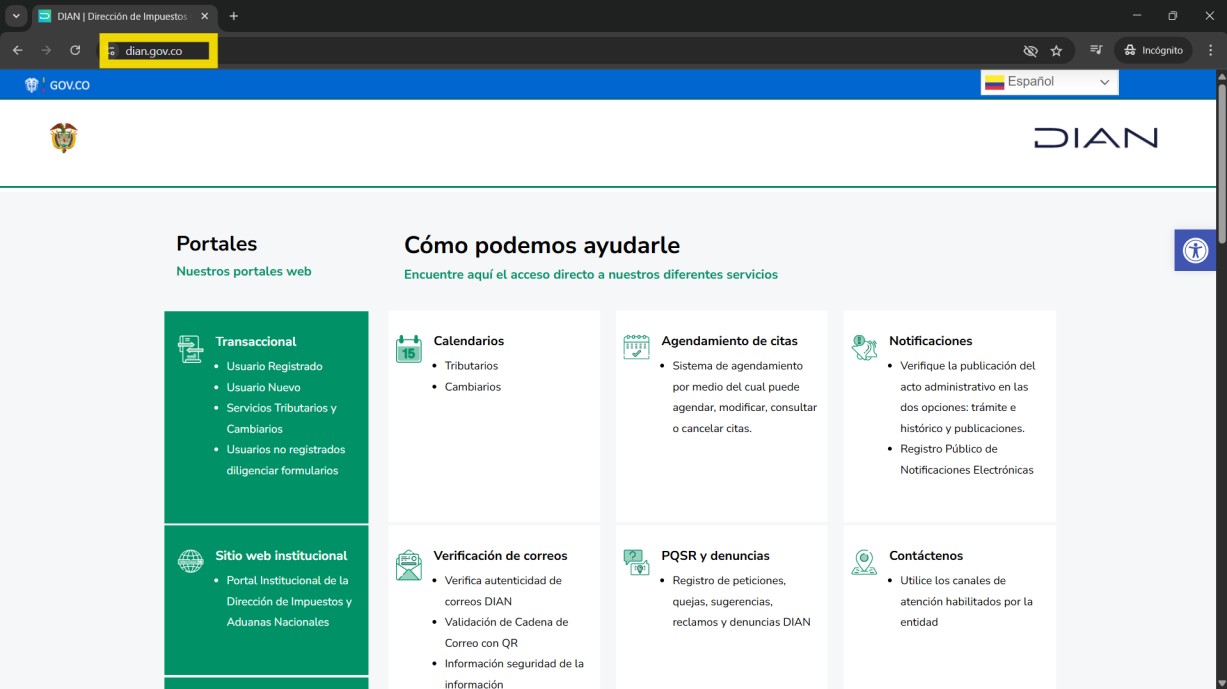Reload the page
Viewport: 1227px width, 689px height.
75,50
